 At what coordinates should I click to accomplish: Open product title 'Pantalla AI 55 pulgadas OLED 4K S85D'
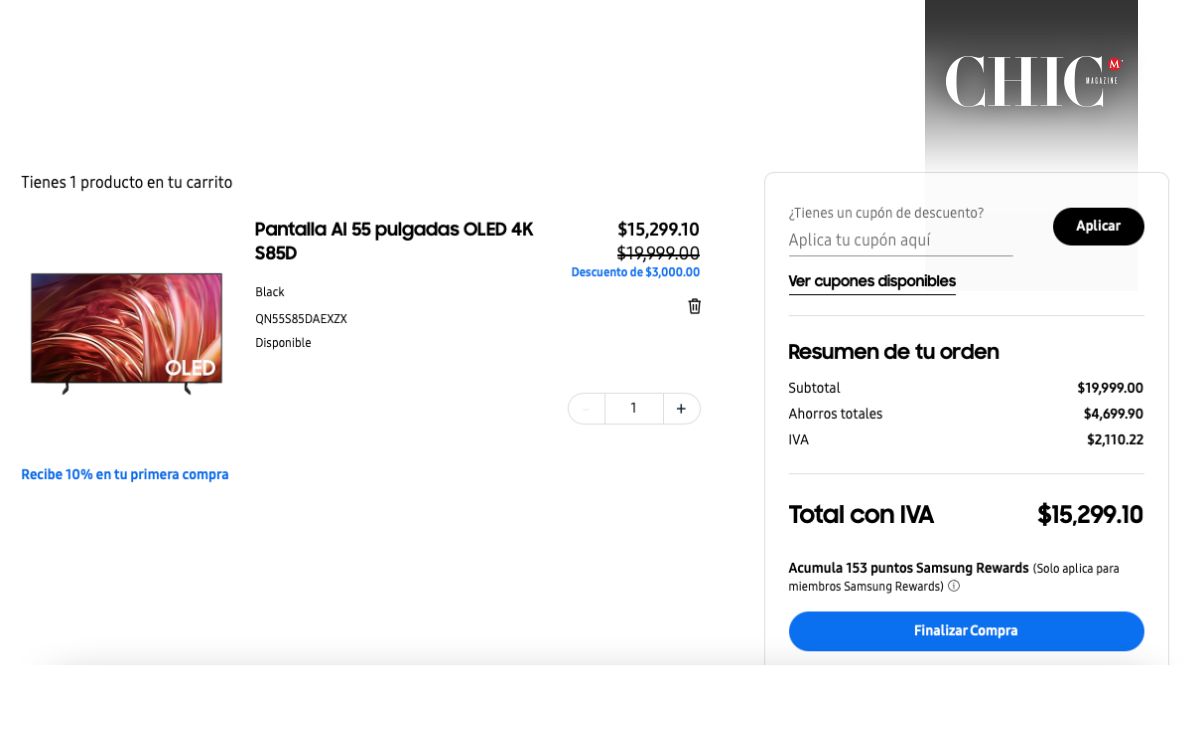[x=394, y=241]
